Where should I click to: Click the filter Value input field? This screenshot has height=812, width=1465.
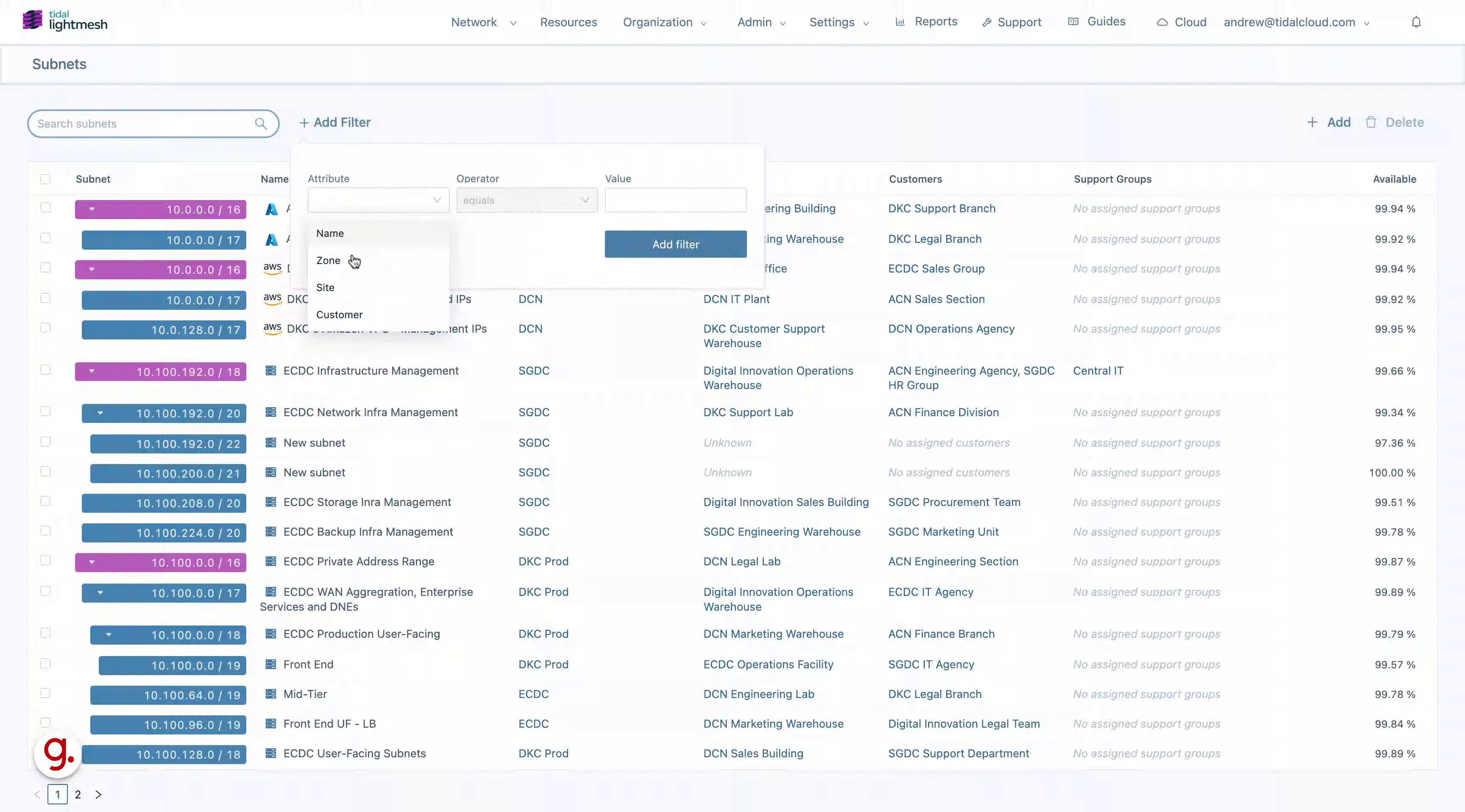pyautogui.click(x=676, y=200)
